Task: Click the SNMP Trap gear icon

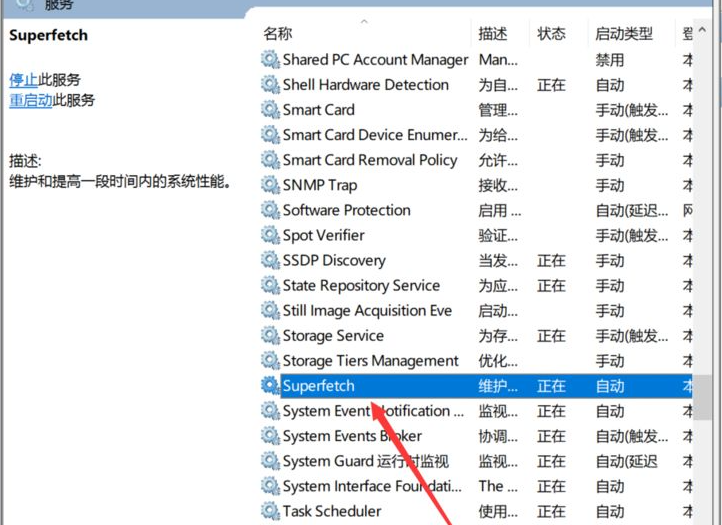Action: click(270, 185)
